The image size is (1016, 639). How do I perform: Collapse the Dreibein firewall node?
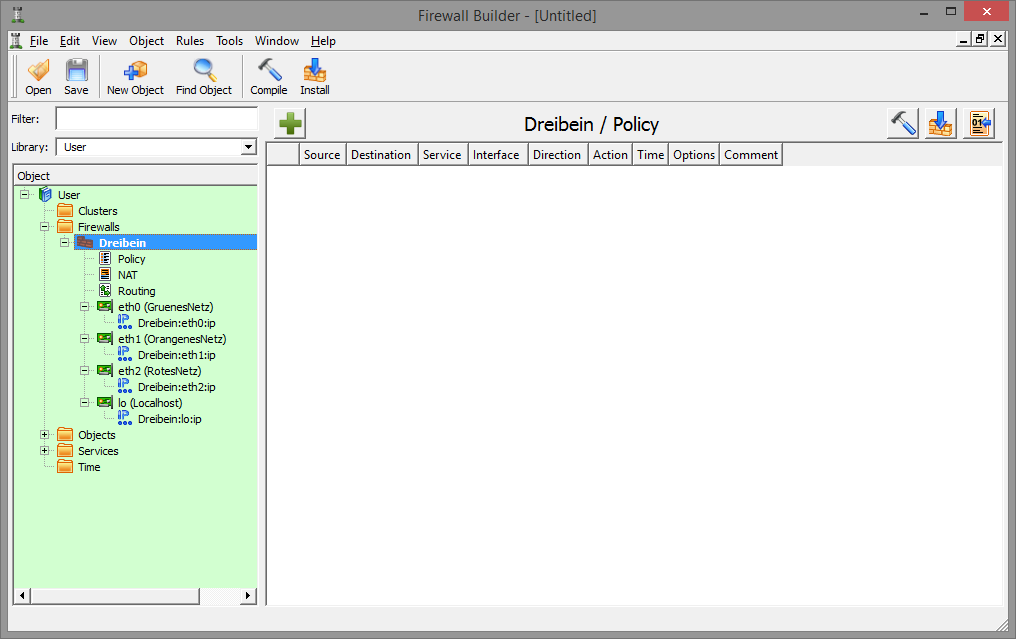tap(64, 243)
